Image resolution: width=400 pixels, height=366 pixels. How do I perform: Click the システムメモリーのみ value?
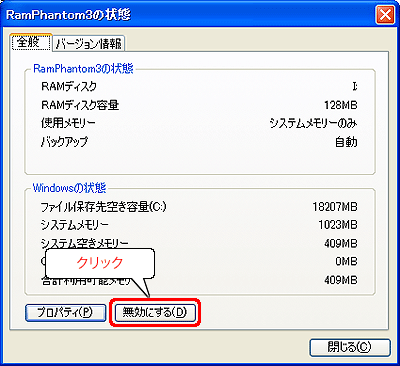click(x=313, y=123)
